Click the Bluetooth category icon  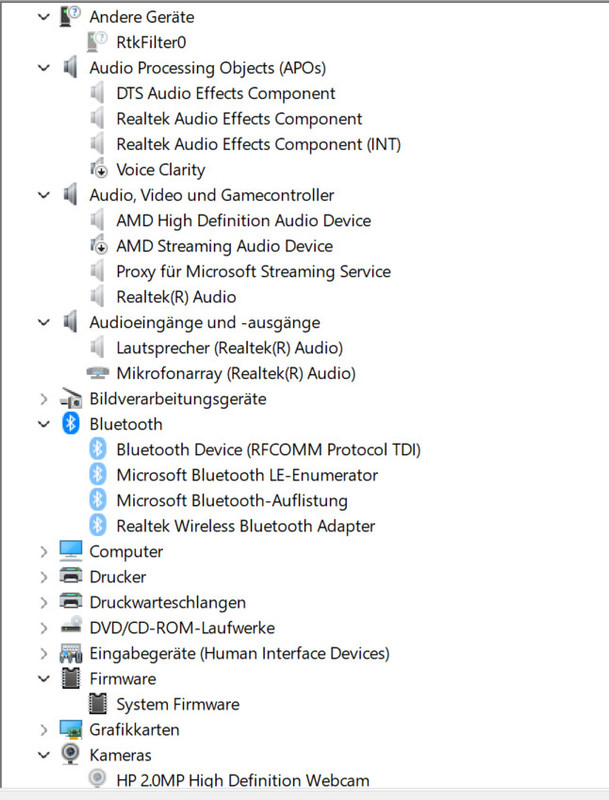click(x=71, y=423)
